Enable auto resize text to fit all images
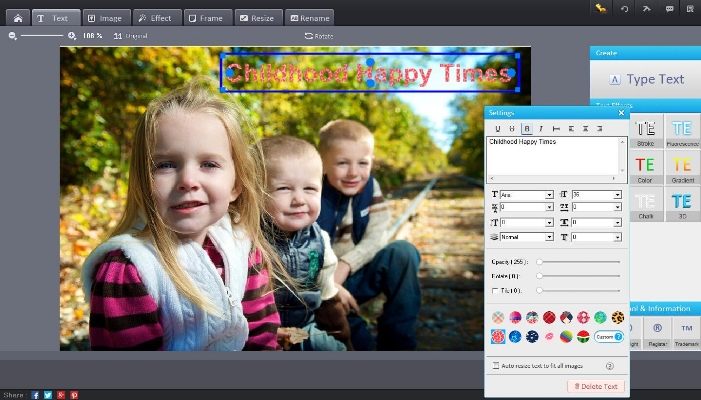Image resolution: width=701 pixels, height=400 pixels. 496,366
